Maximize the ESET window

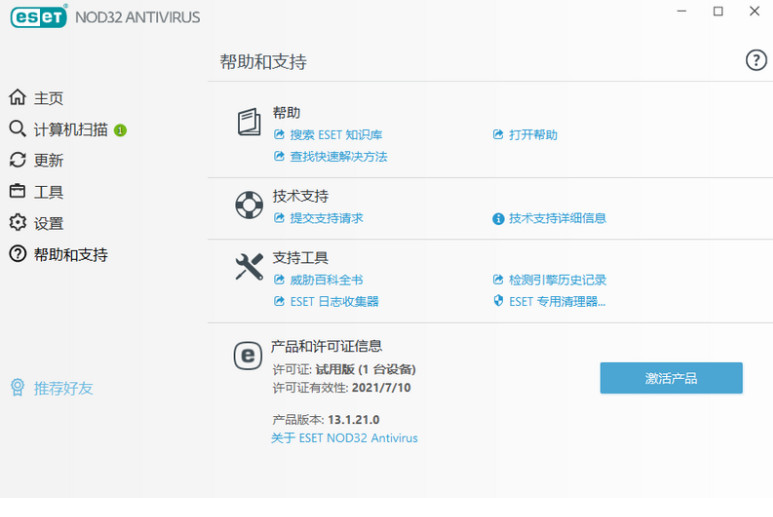(718, 11)
